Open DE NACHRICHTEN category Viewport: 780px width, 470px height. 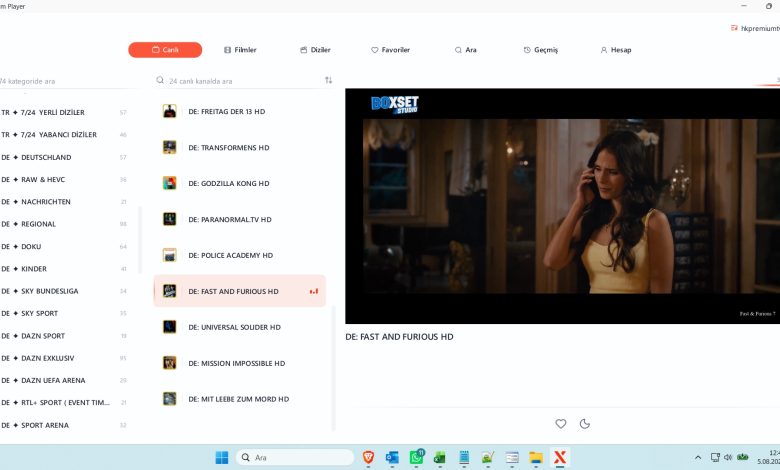tap(64, 201)
